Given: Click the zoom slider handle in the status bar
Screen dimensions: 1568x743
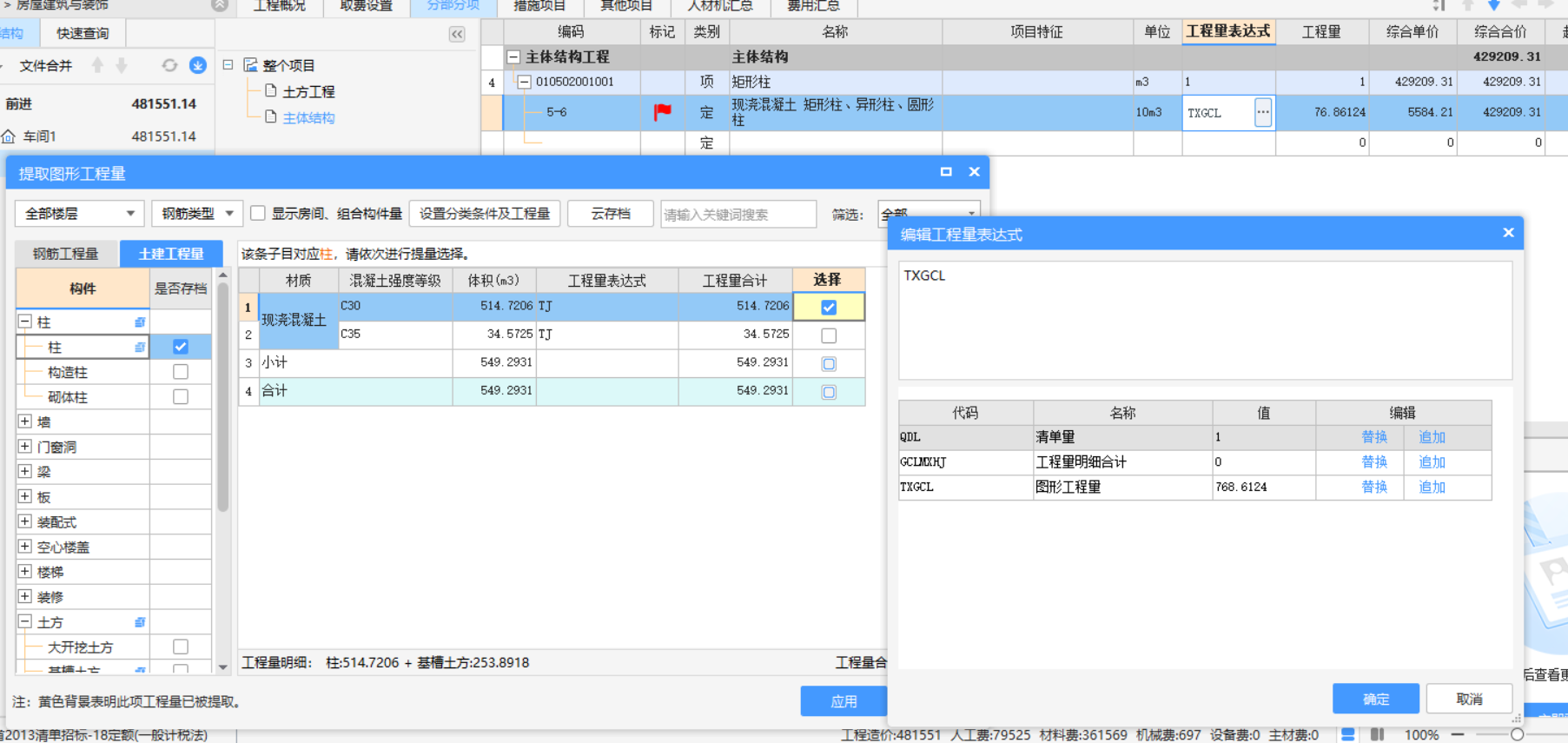Looking at the screenshot, I should pos(1517,734).
